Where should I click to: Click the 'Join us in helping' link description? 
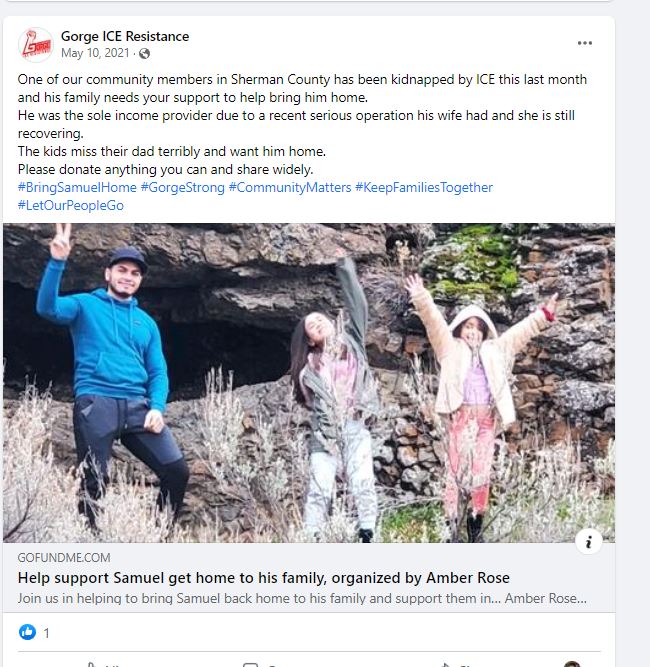point(302,599)
